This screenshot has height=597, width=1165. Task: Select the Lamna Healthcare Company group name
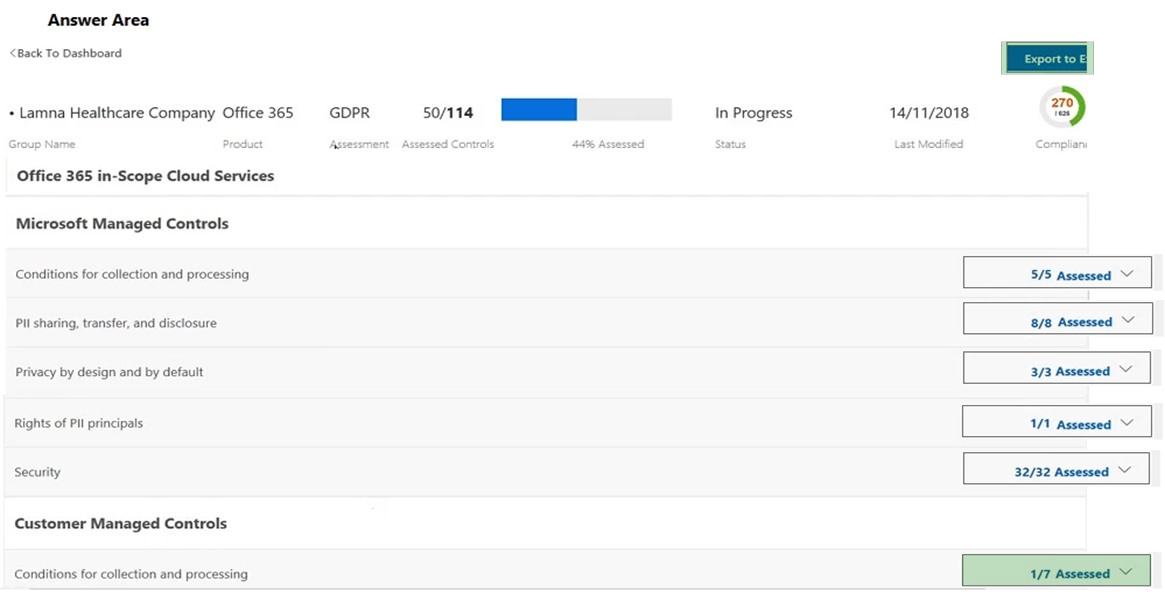117,113
